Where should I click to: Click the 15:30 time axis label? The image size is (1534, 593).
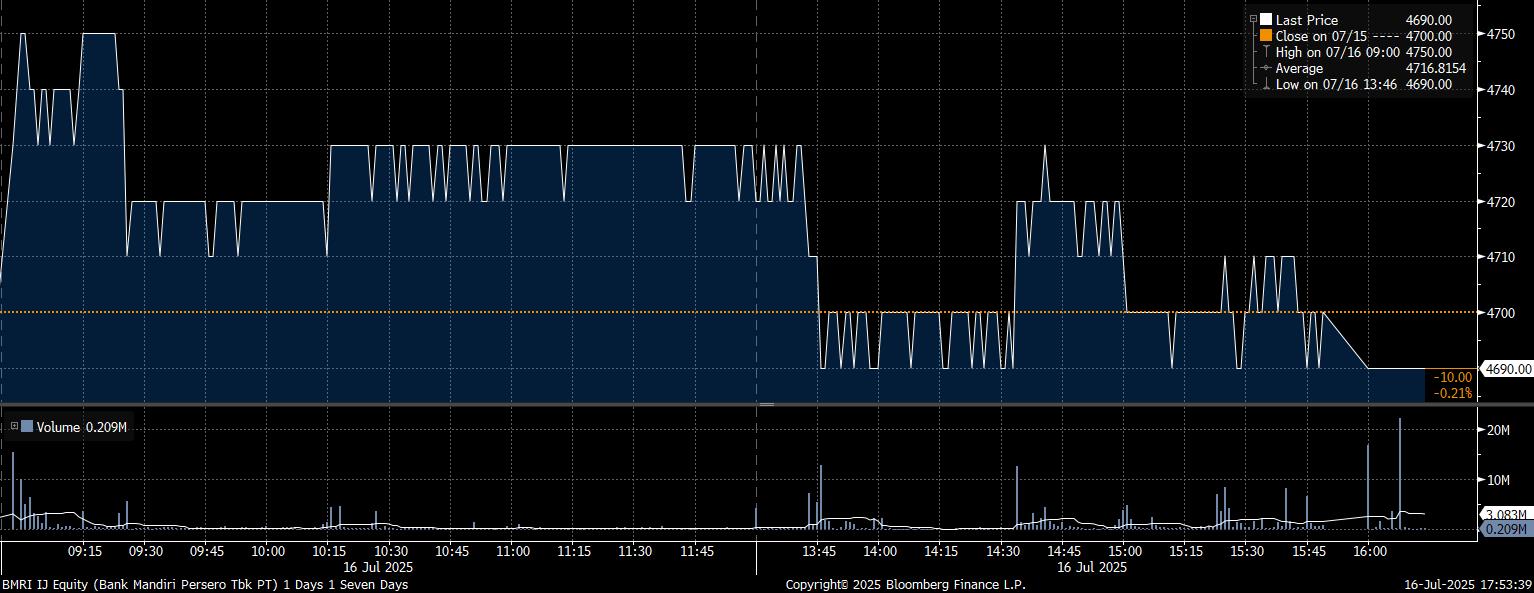[1247, 551]
